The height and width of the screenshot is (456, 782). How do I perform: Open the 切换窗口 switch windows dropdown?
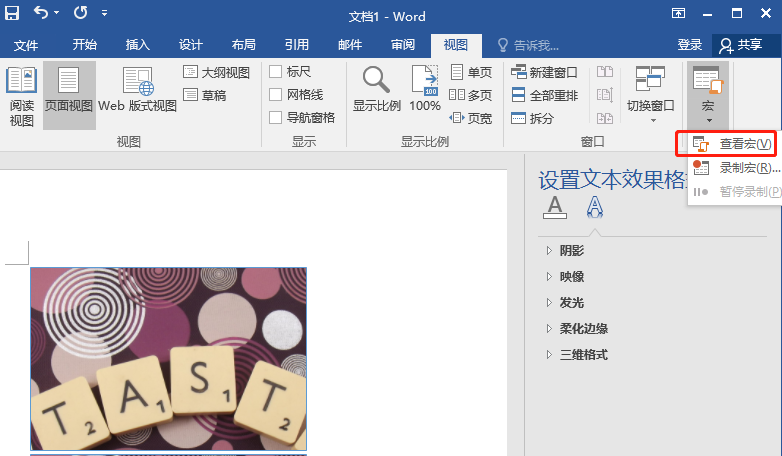point(651,95)
